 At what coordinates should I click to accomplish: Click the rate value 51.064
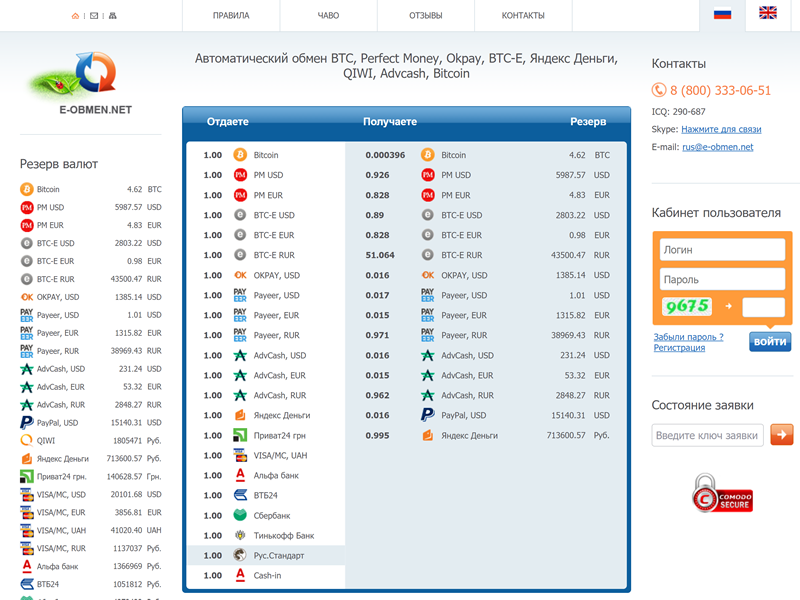click(380, 255)
